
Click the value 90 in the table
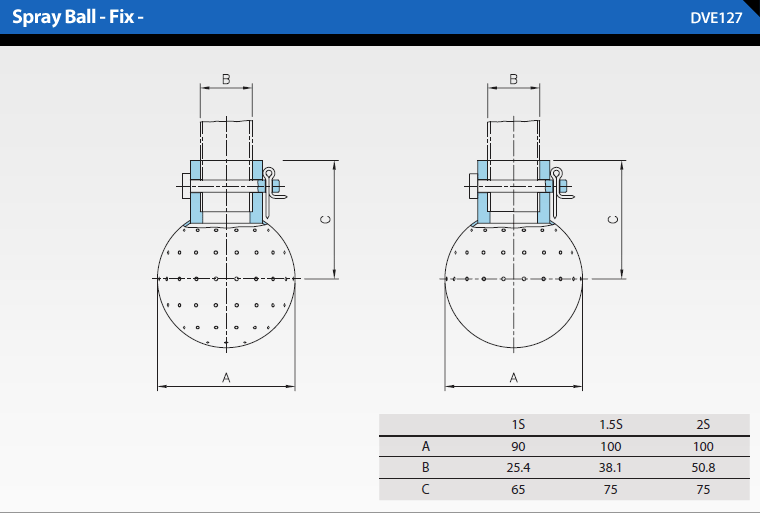pyautogui.click(x=518, y=447)
